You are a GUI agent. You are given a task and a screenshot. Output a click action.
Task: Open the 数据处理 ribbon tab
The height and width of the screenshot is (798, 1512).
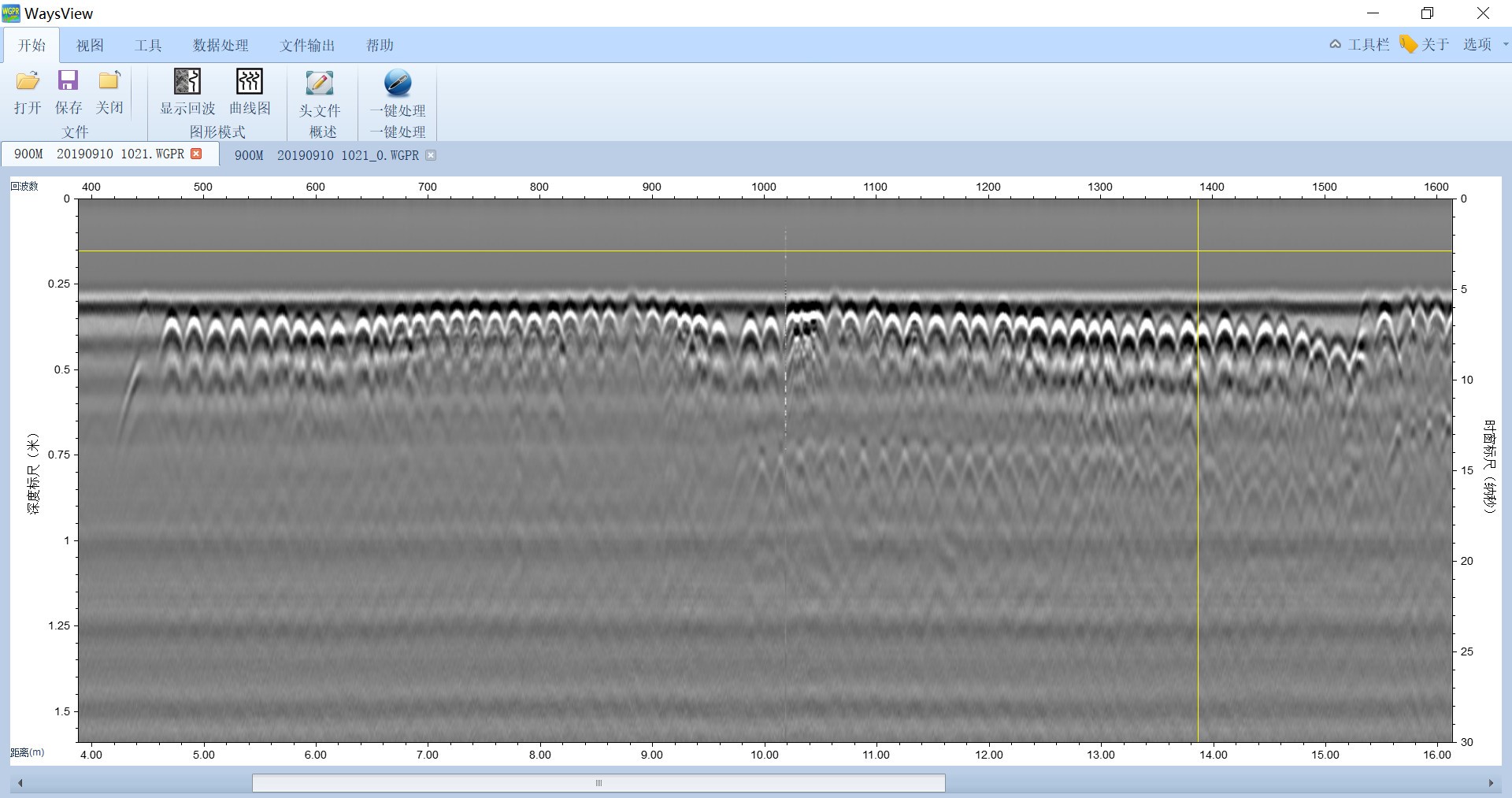220,45
